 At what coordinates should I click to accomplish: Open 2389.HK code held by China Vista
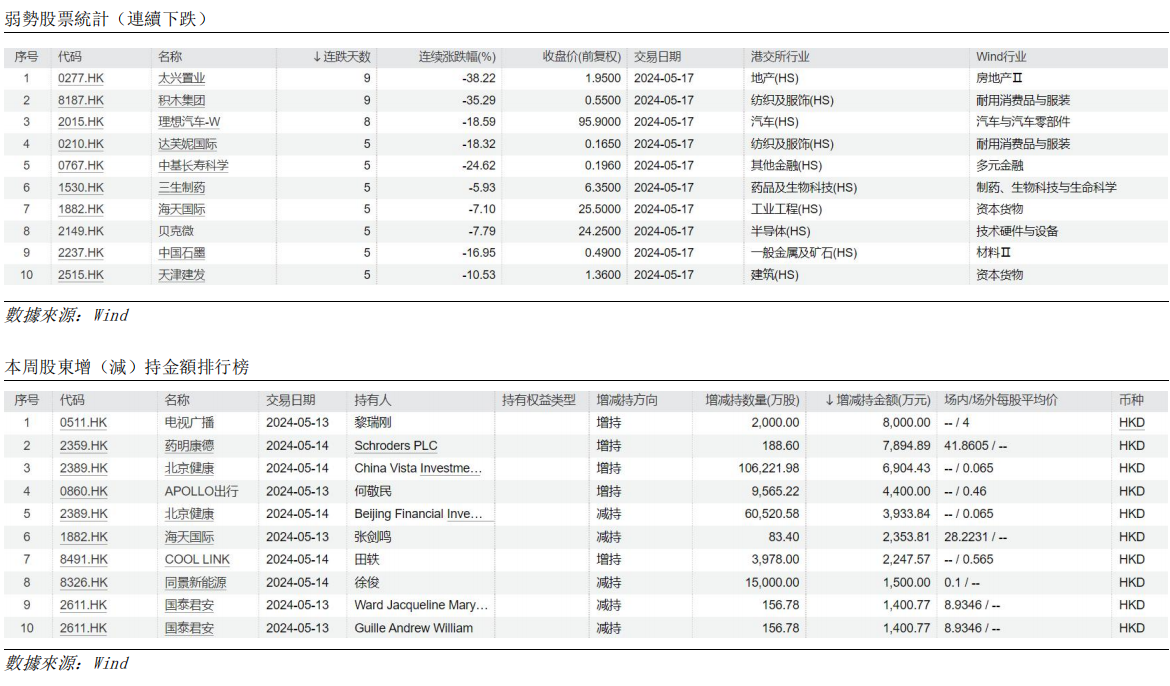click(84, 468)
